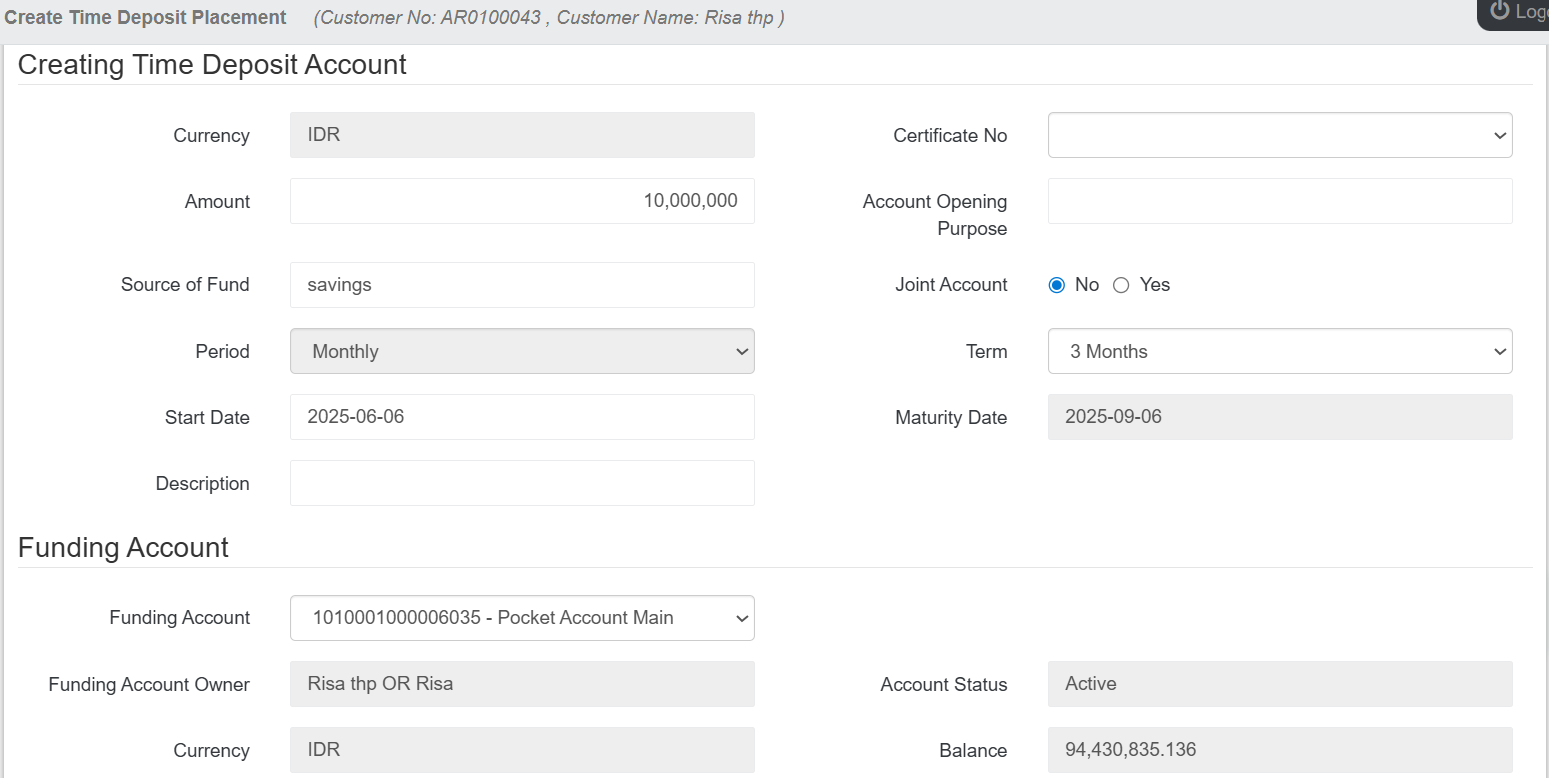This screenshot has height=778, width=1549.
Task: Click the Create Time Deposit Placement title
Action: (x=146, y=18)
